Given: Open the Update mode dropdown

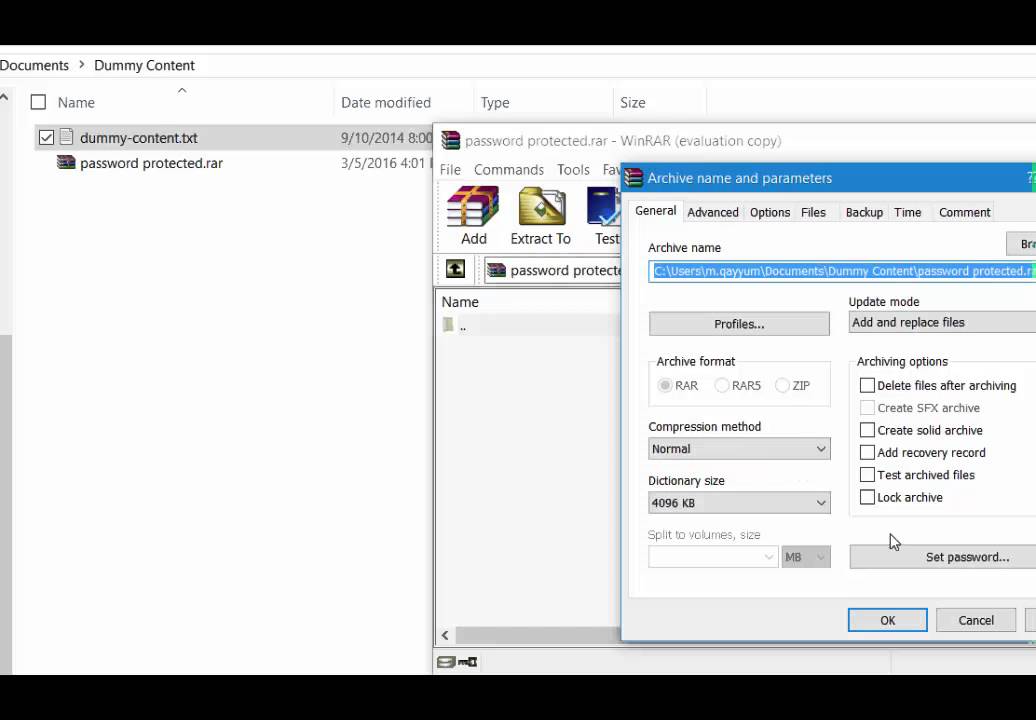Looking at the screenshot, I should pos(942,322).
